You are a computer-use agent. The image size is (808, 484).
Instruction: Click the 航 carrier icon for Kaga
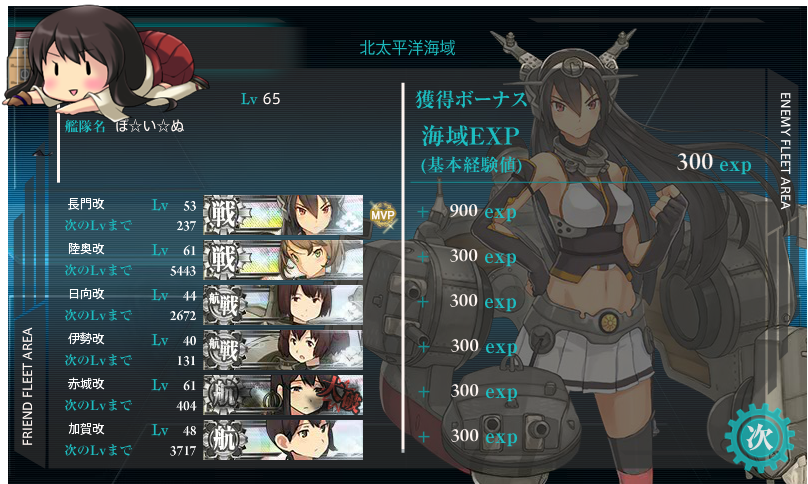point(223,440)
